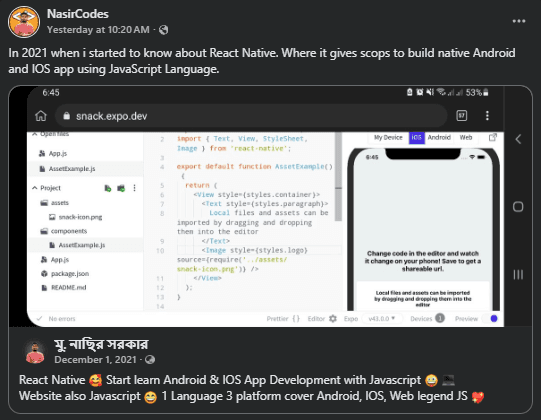
Task: Switch to the My Device tab
Action: (388, 137)
